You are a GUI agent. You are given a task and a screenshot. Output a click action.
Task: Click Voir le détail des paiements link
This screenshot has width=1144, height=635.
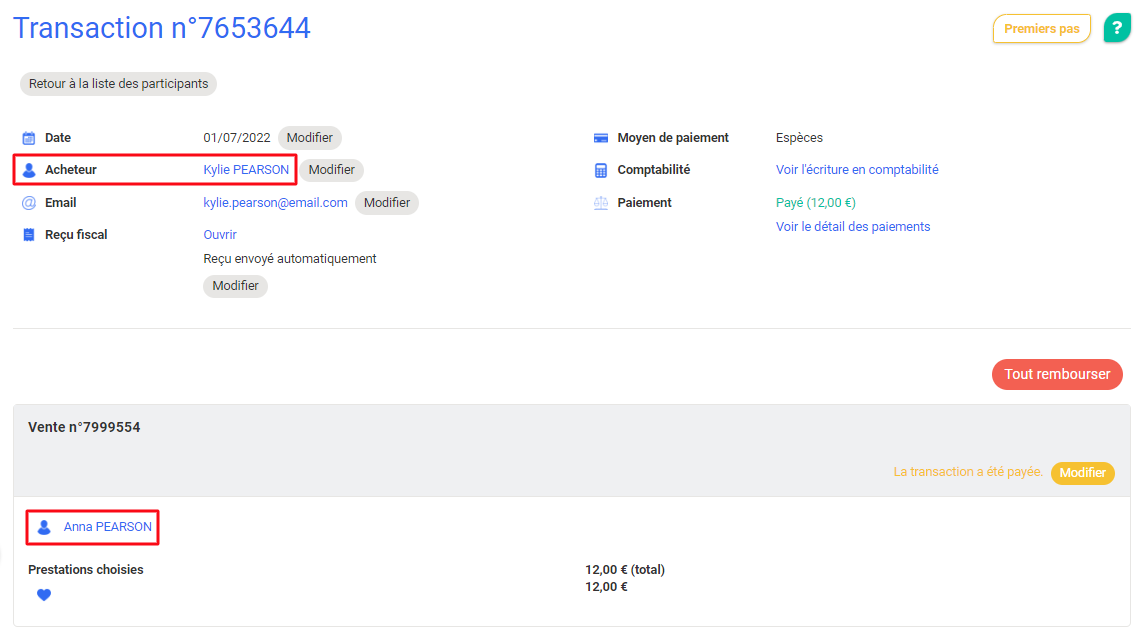click(x=852, y=227)
